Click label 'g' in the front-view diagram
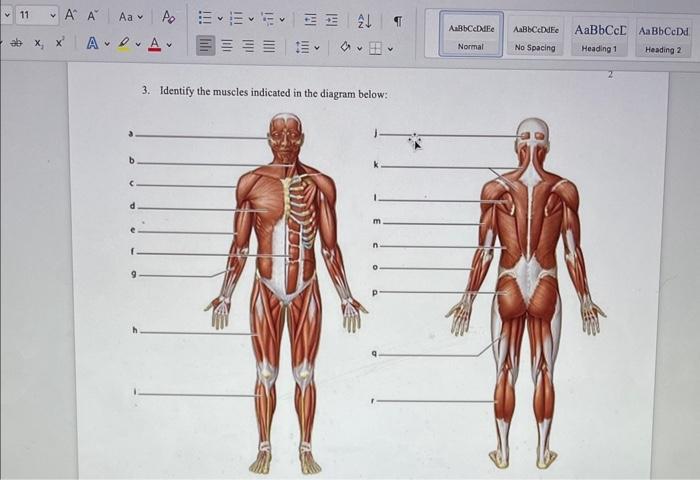This screenshot has height=480, width=700. pos(133,275)
